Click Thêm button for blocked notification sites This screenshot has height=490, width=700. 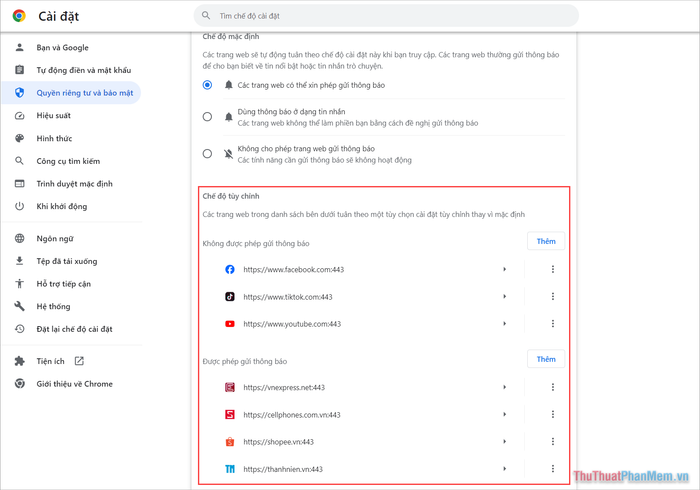pos(546,241)
